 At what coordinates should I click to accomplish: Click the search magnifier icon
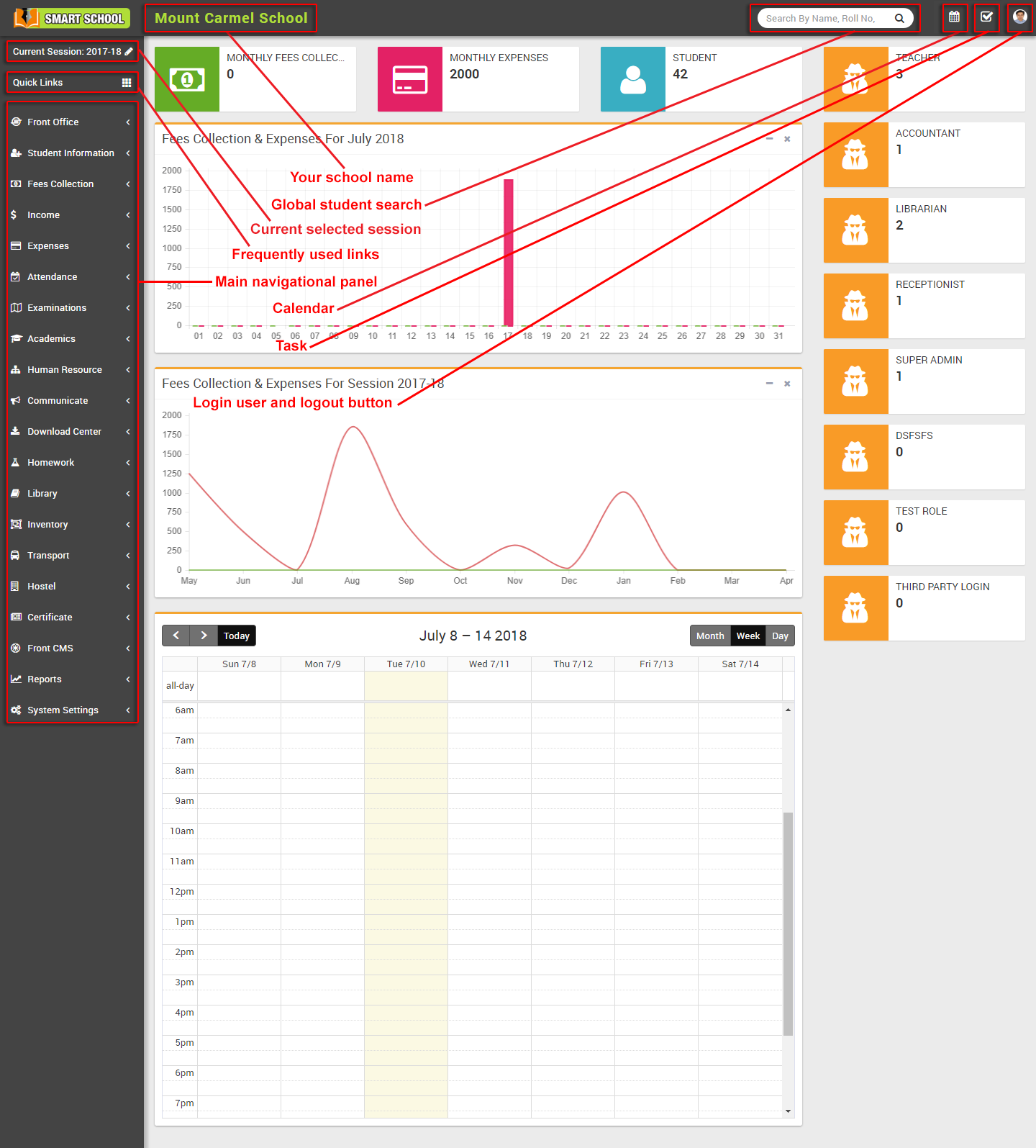899,19
